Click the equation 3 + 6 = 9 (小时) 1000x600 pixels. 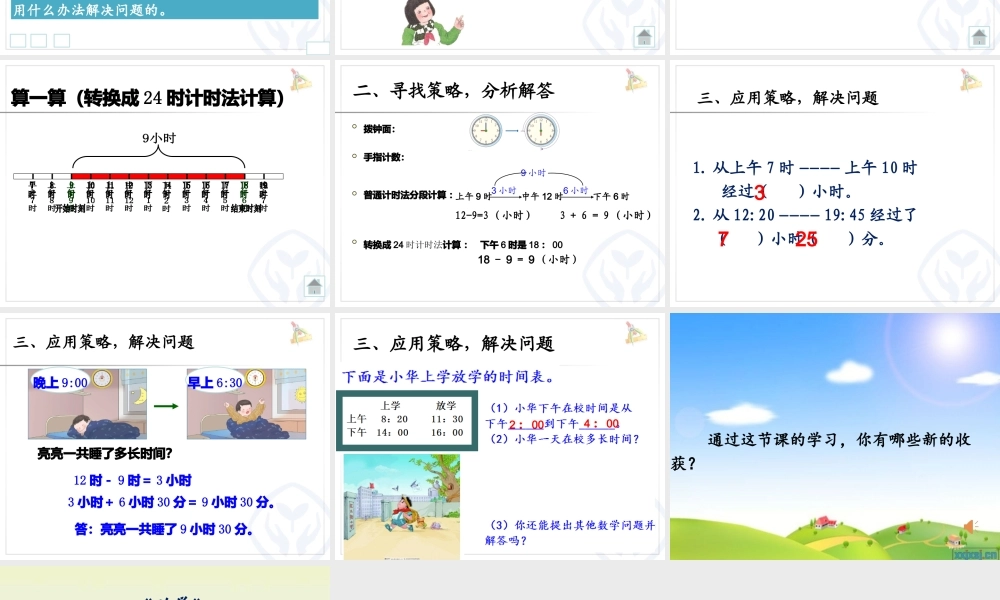(x=606, y=216)
